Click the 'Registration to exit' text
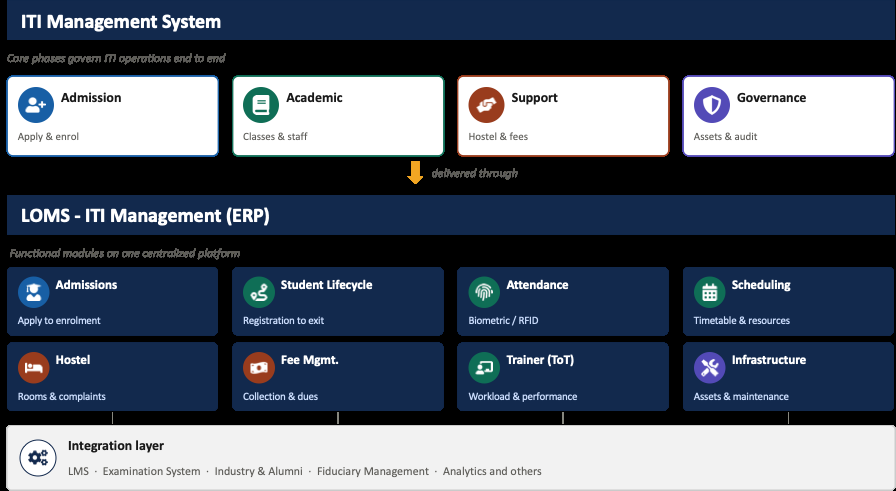The image size is (896, 491). (x=283, y=321)
